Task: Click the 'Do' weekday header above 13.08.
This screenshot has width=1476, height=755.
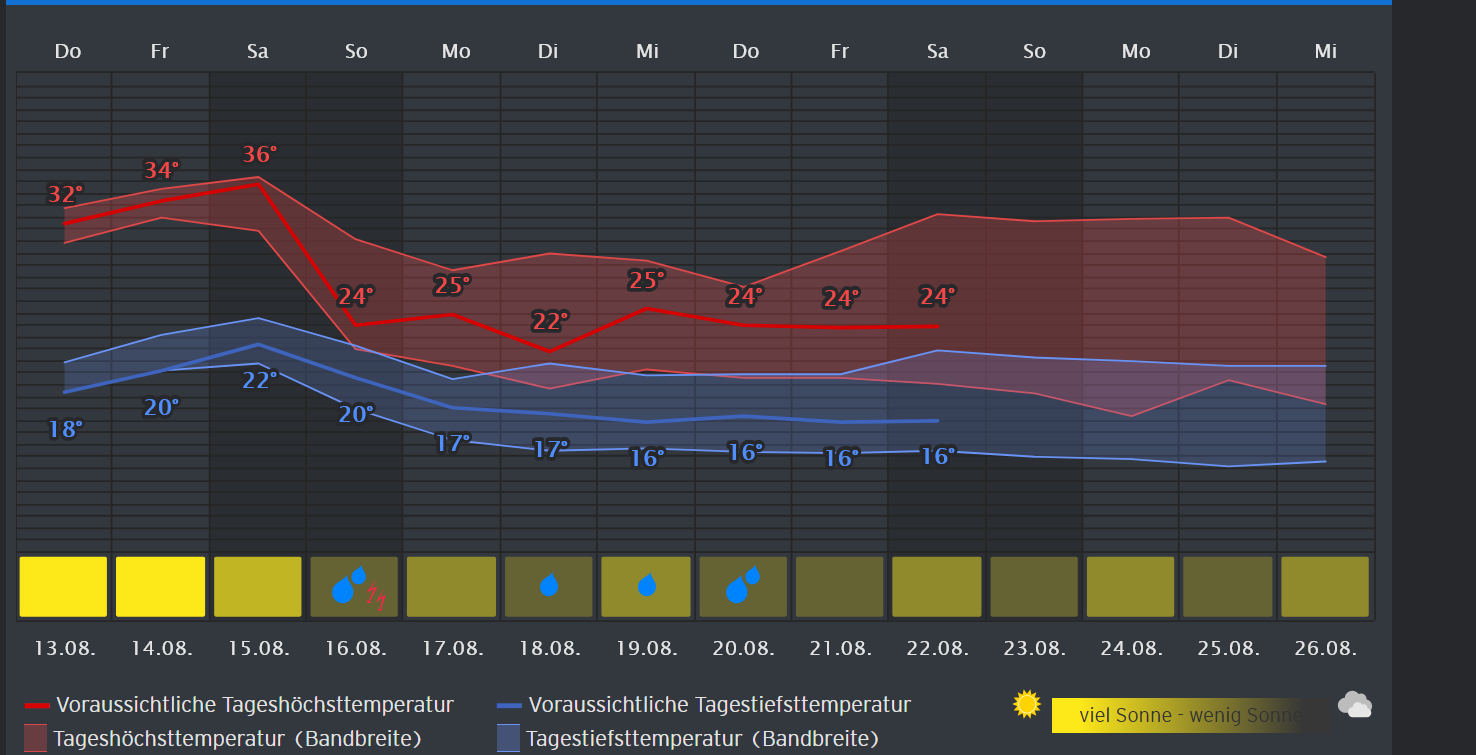Action: click(x=68, y=51)
